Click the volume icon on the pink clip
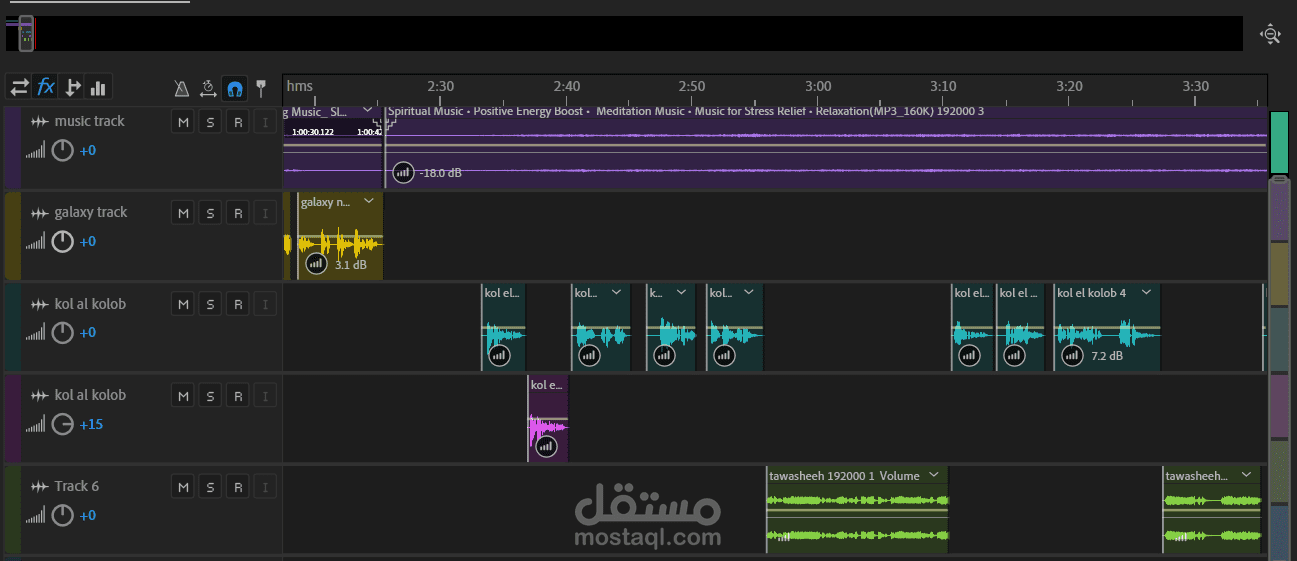Image resolution: width=1297 pixels, height=561 pixels. click(546, 446)
